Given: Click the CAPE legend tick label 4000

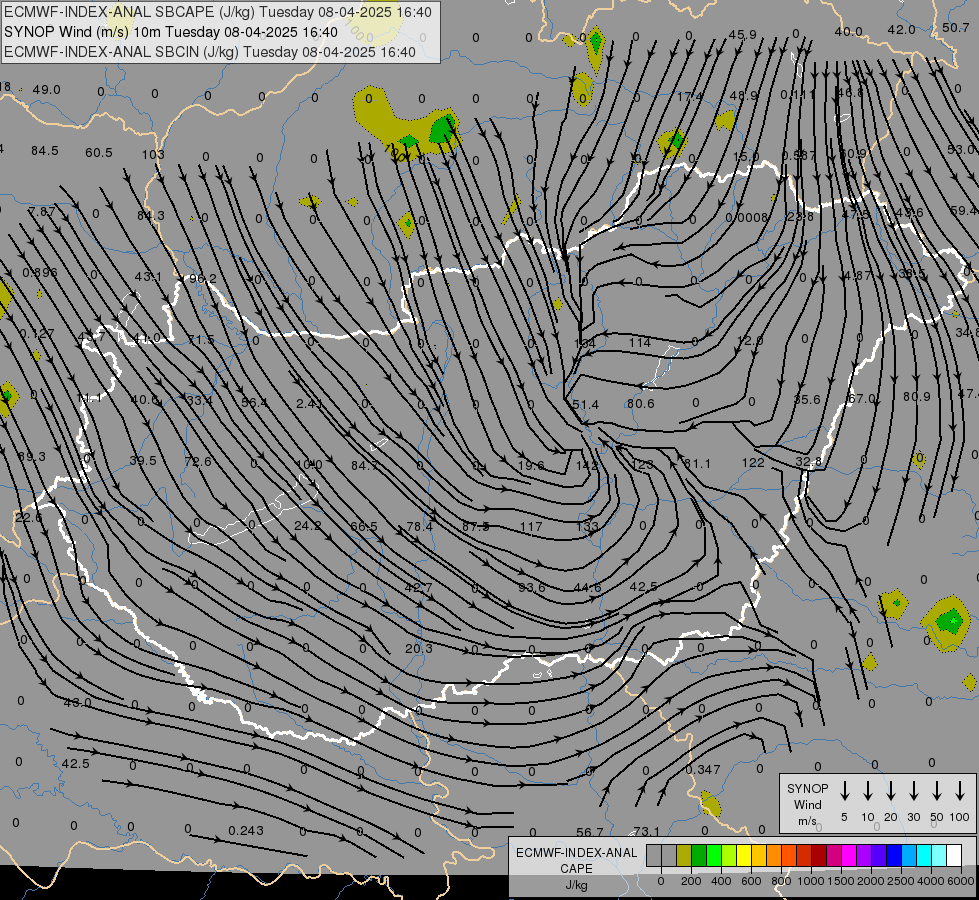Looking at the screenshot, I should point(931,881).
